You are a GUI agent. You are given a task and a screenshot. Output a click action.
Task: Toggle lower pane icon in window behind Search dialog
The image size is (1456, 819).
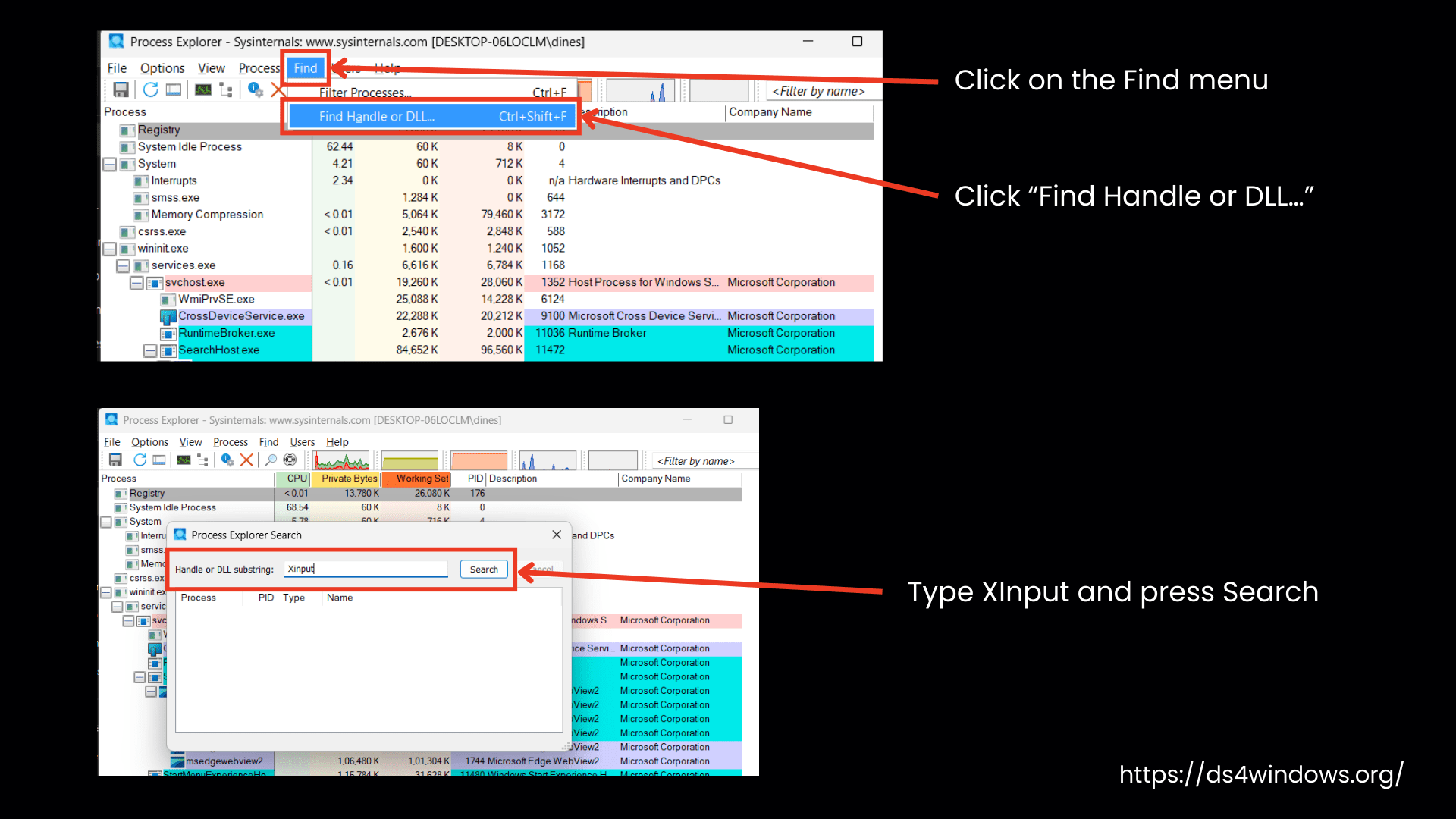[159, 460]
